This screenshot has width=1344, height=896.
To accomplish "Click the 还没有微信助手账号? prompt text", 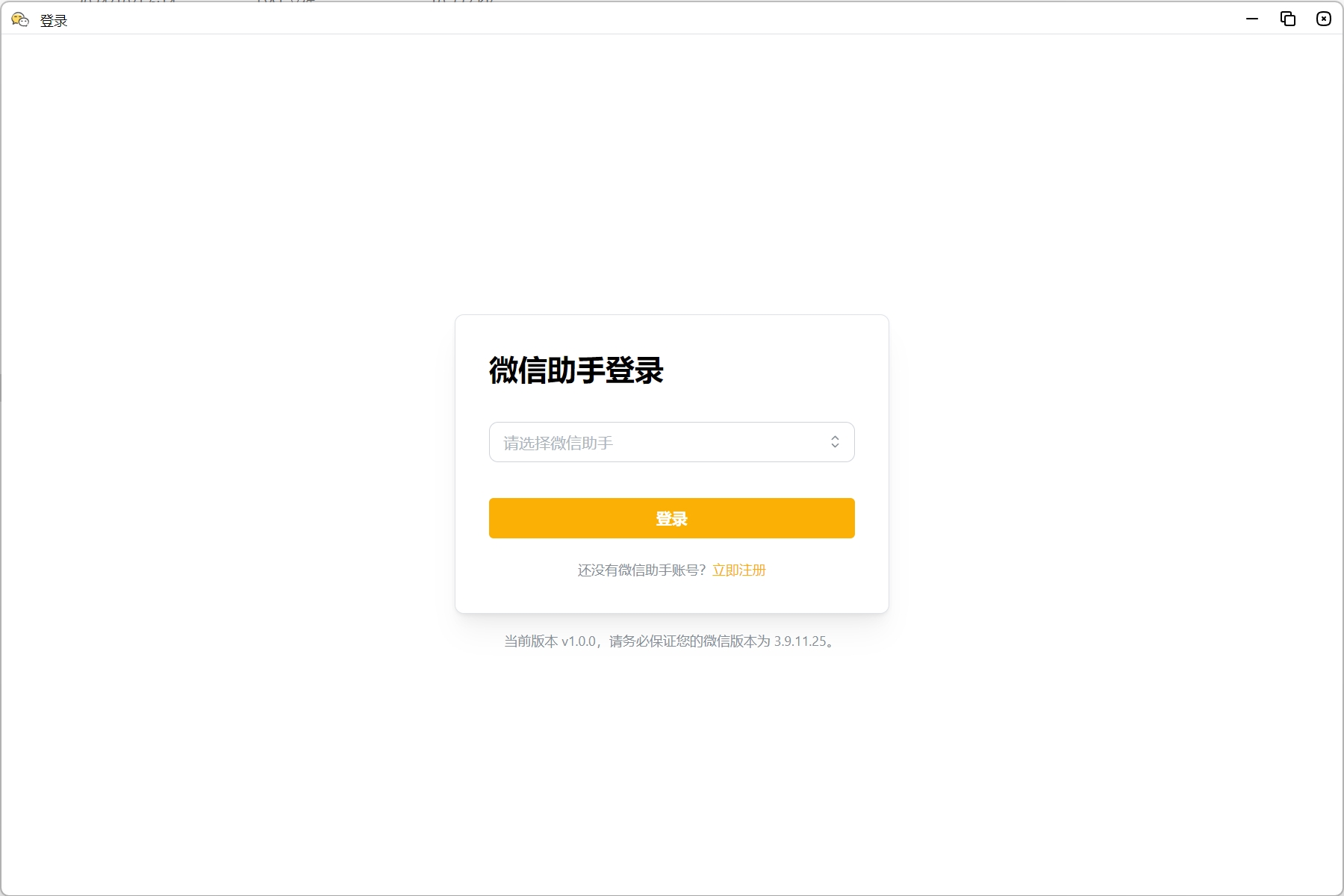I will (x=642, y=570).
